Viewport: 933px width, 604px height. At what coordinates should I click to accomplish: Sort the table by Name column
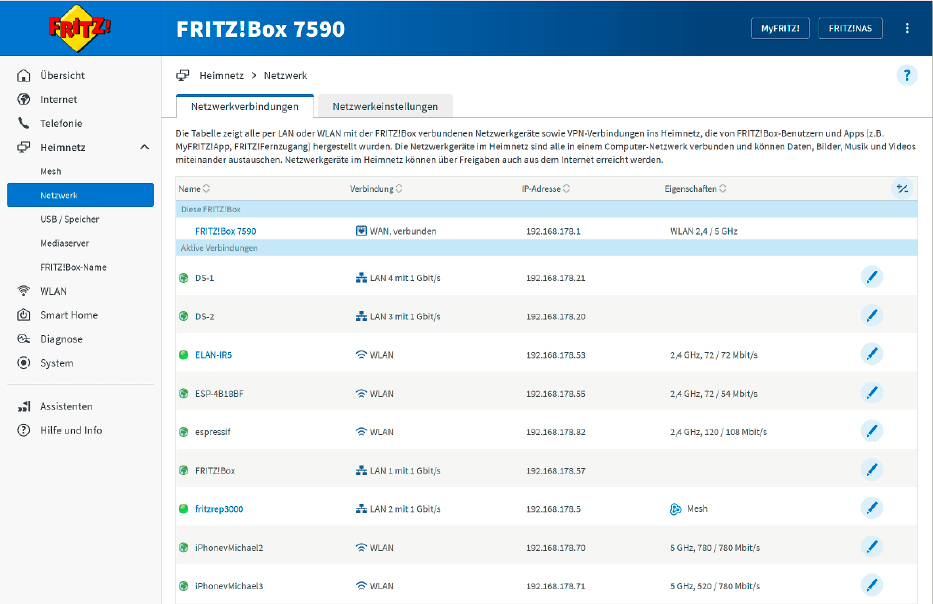coord(194,189)
